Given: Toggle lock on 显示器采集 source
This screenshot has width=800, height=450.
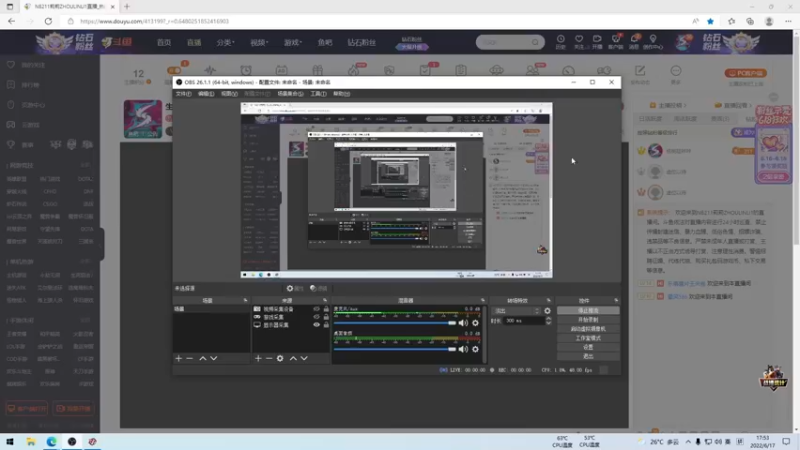Looking at the screenshot, I should [326, 325].
